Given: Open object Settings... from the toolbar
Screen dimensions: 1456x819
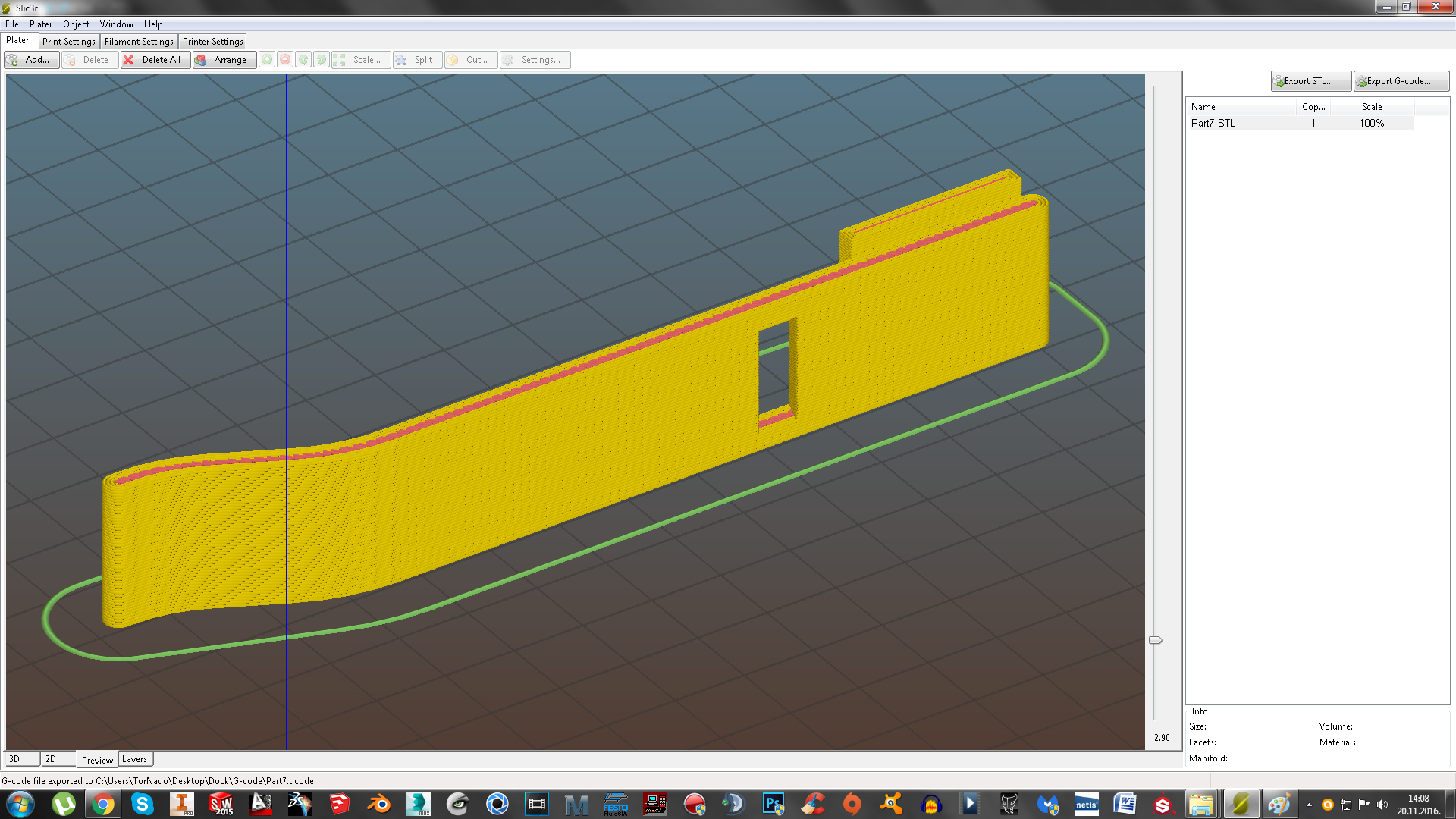Looking at the screenshot, I should (x=534, y=60).
